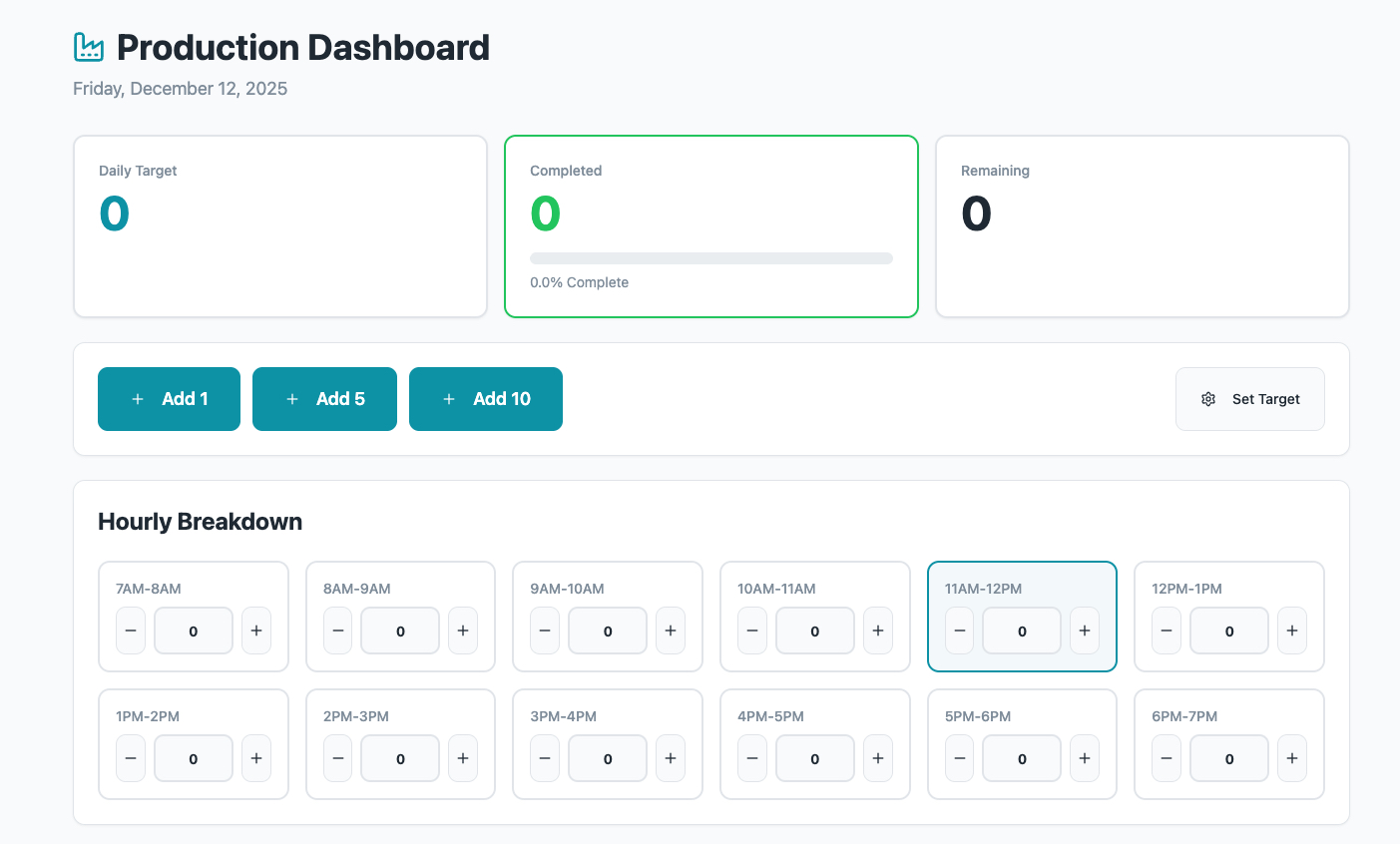Select the 5PM-6PM count input field
The image size is (1400, 844).
click(1021, 758)
